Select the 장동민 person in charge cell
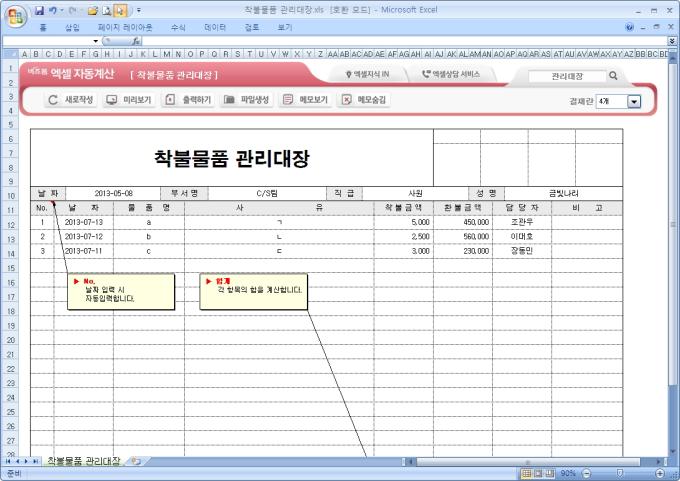 pyautogui.click(x=522, y=251)
